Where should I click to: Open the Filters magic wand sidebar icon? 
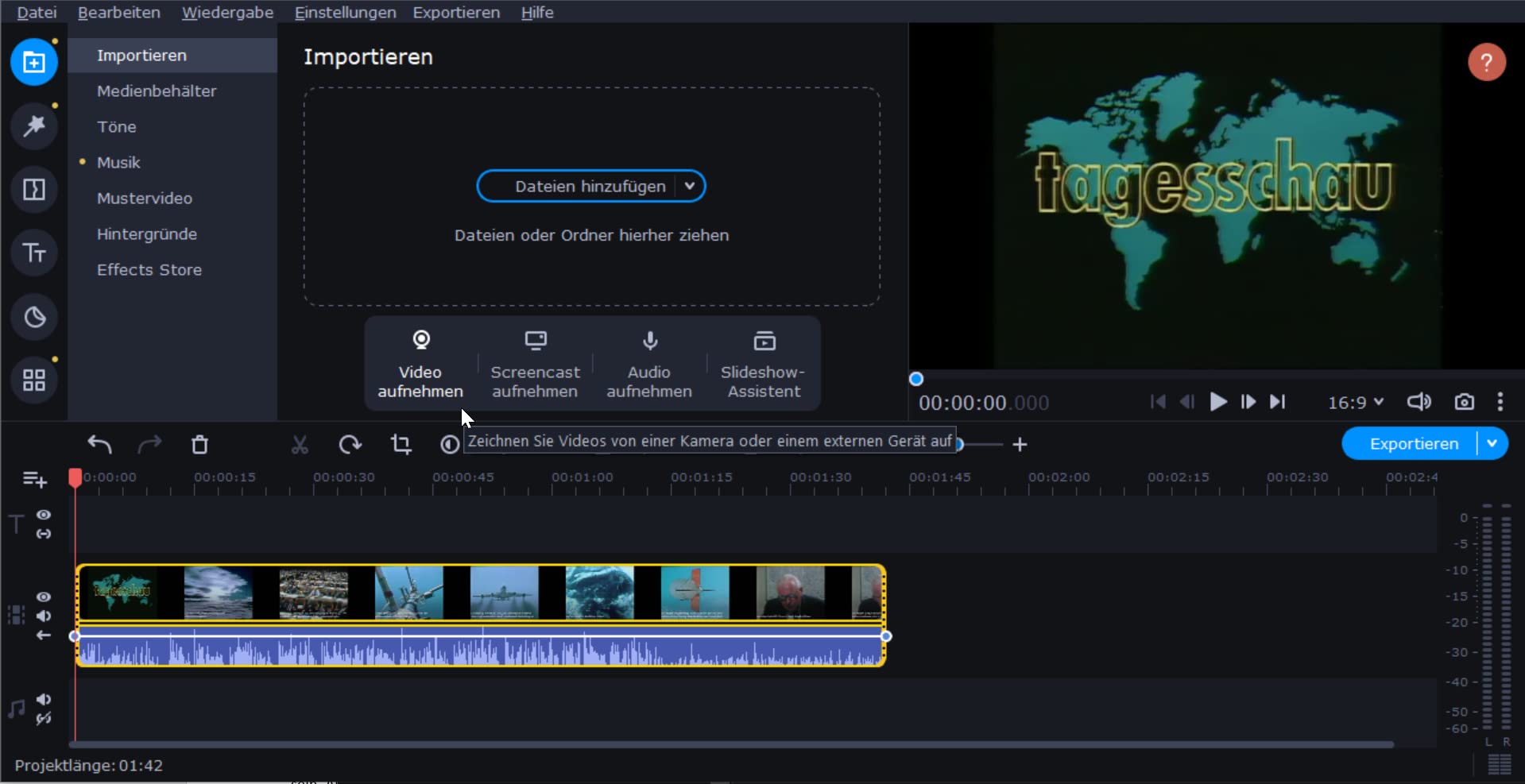[34, 126]
